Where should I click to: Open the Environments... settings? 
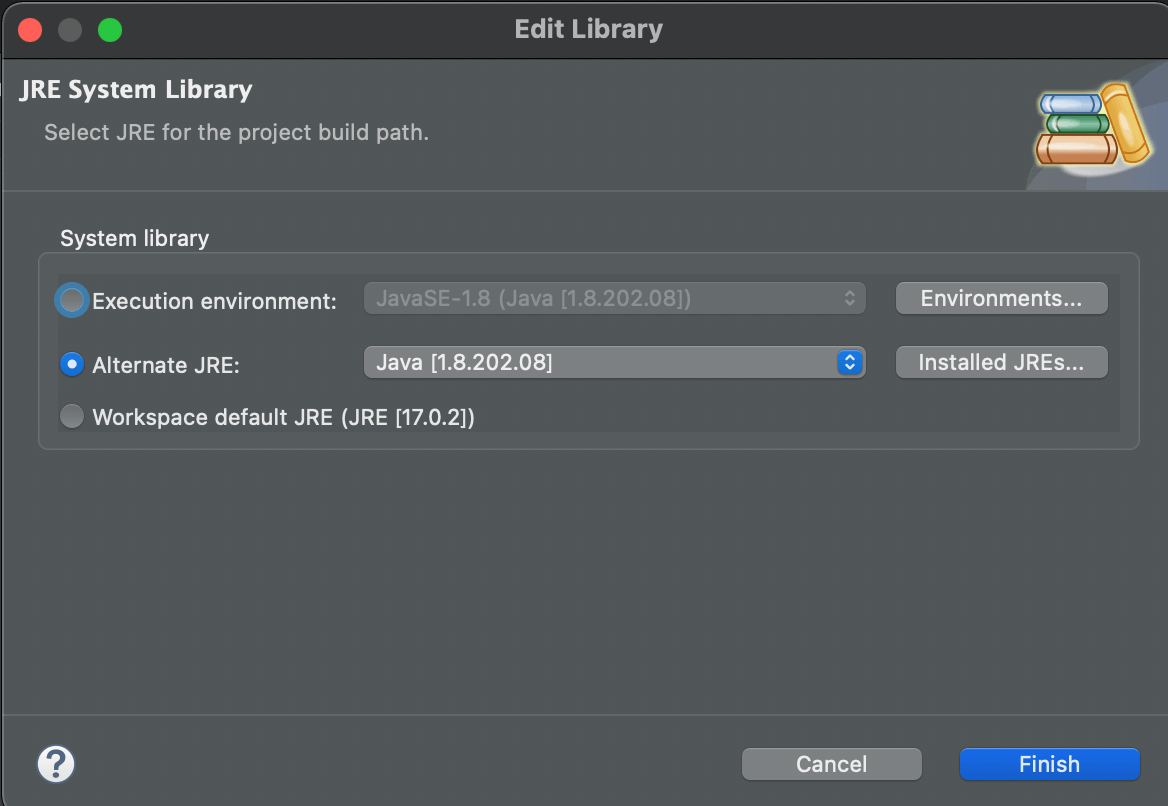pos(1001,298)
